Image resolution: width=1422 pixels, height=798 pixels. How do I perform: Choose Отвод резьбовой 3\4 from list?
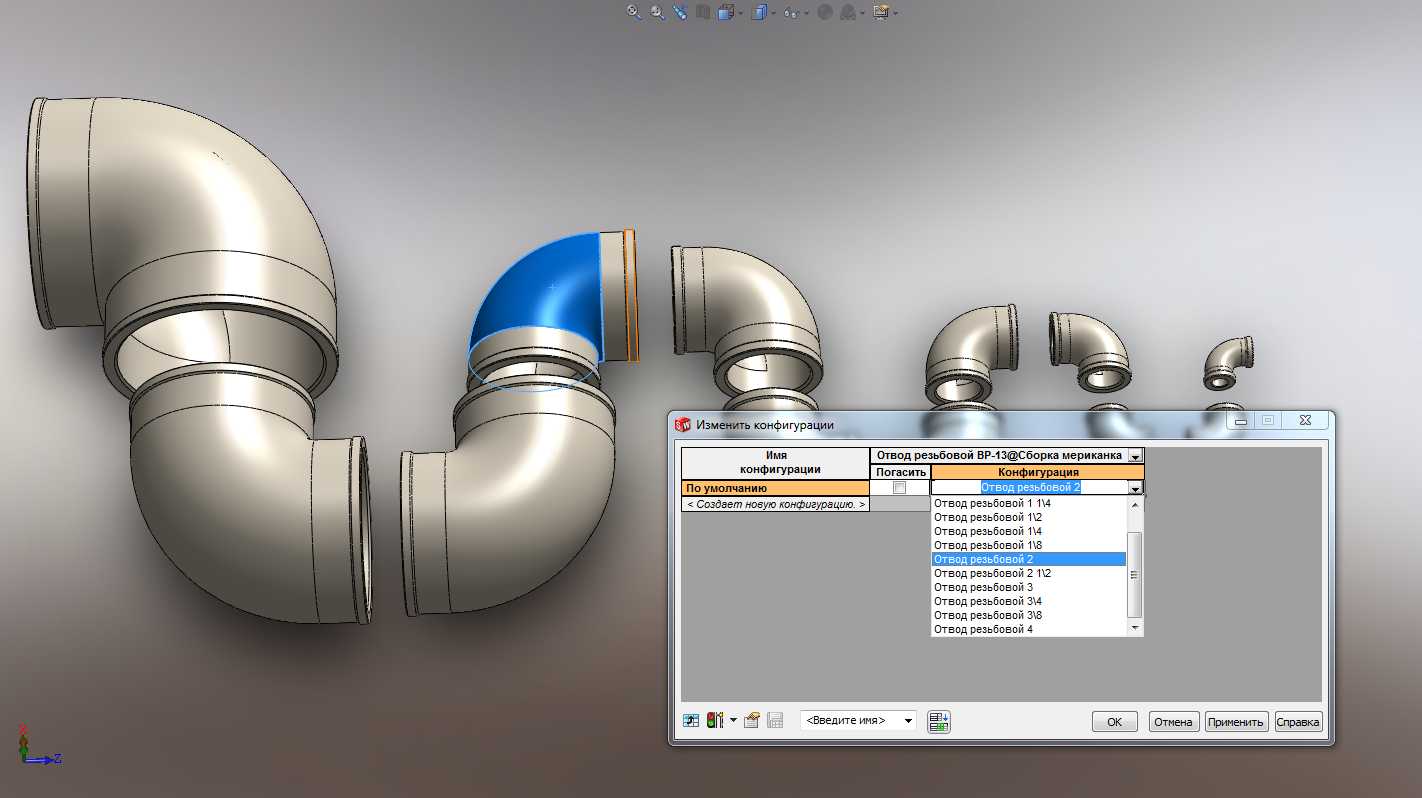pyautogui.click(x=1029, y=601)
